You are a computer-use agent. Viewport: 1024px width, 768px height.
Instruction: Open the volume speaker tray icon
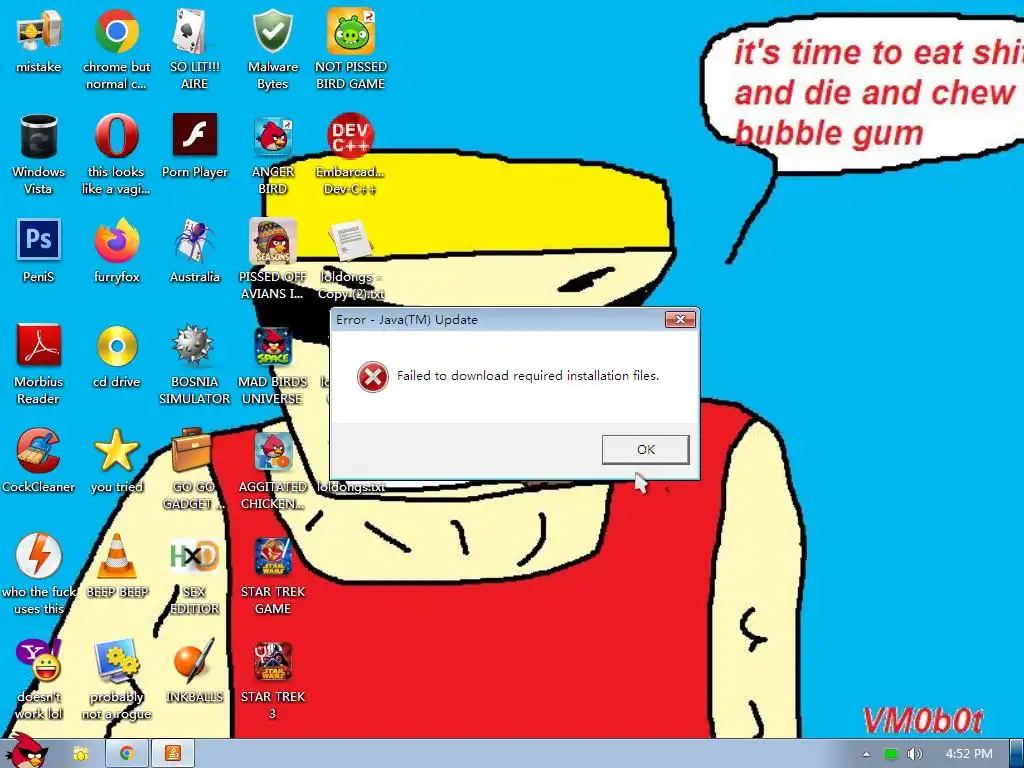coord(915,754)
